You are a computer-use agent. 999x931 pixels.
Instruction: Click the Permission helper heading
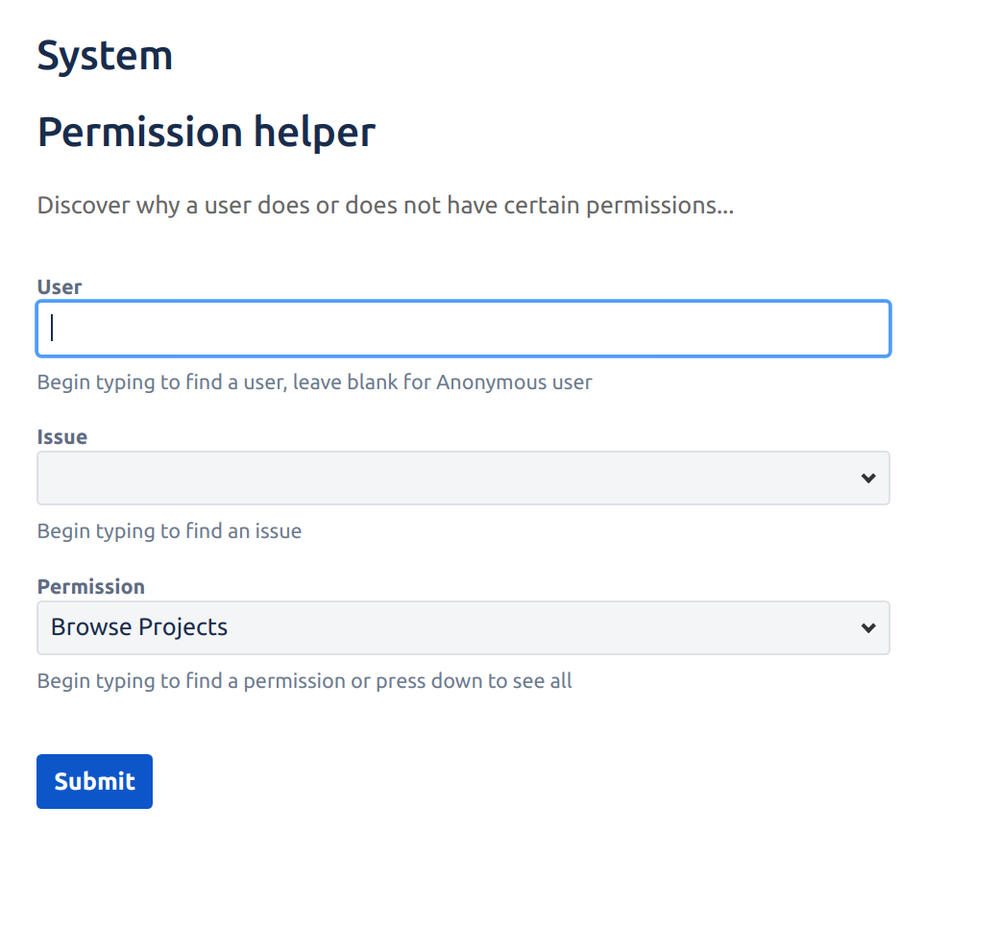(x=206, y=133)
